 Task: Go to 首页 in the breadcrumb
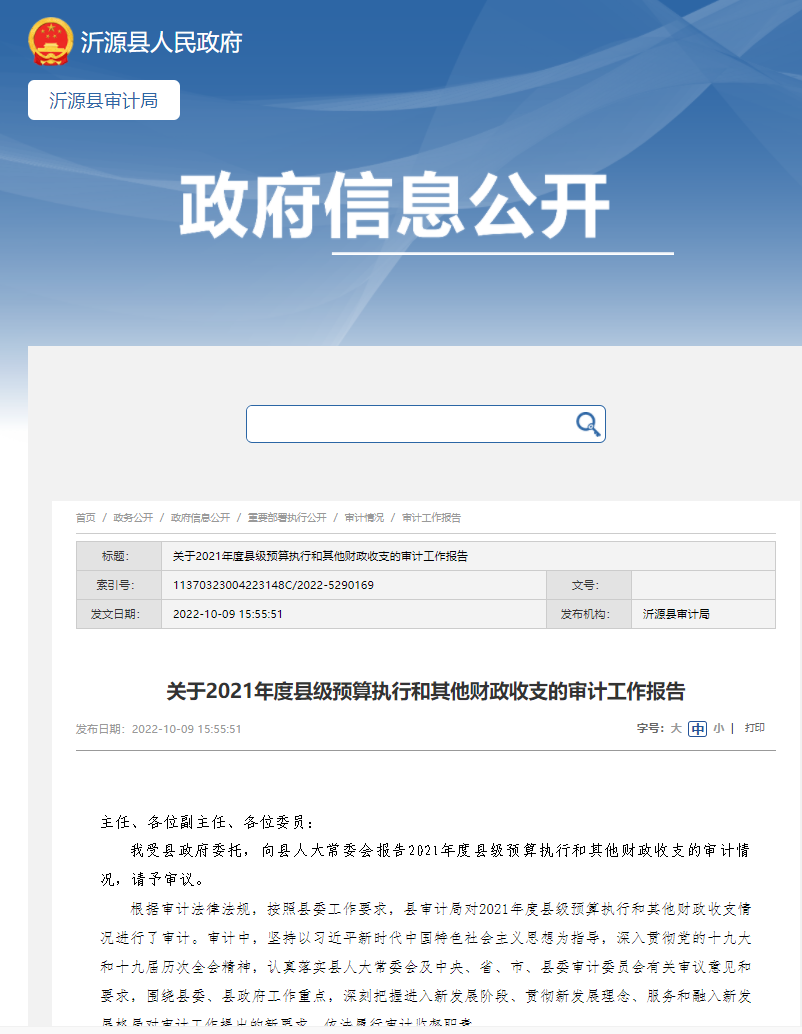86,518
